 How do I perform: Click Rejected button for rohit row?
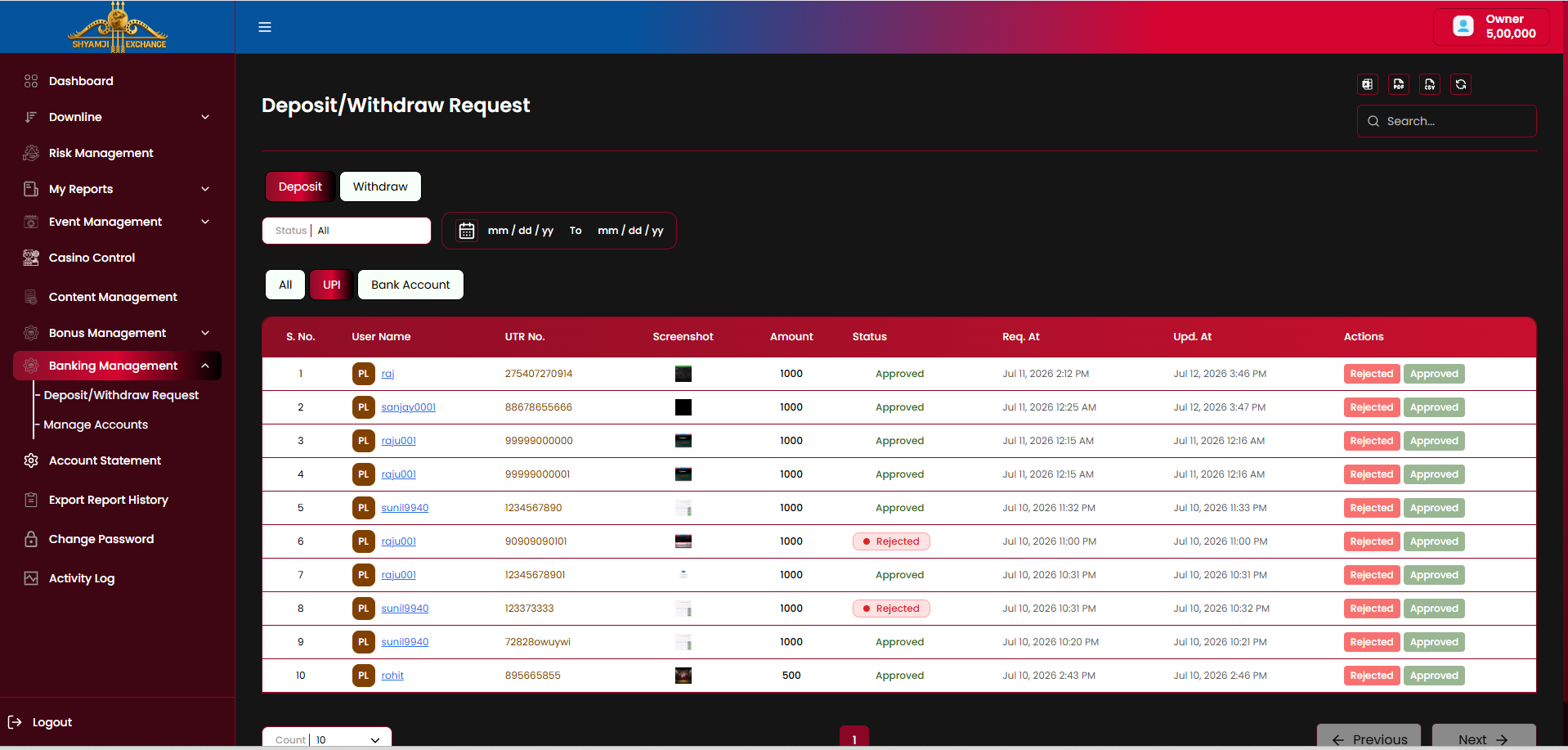[1372, 676]
